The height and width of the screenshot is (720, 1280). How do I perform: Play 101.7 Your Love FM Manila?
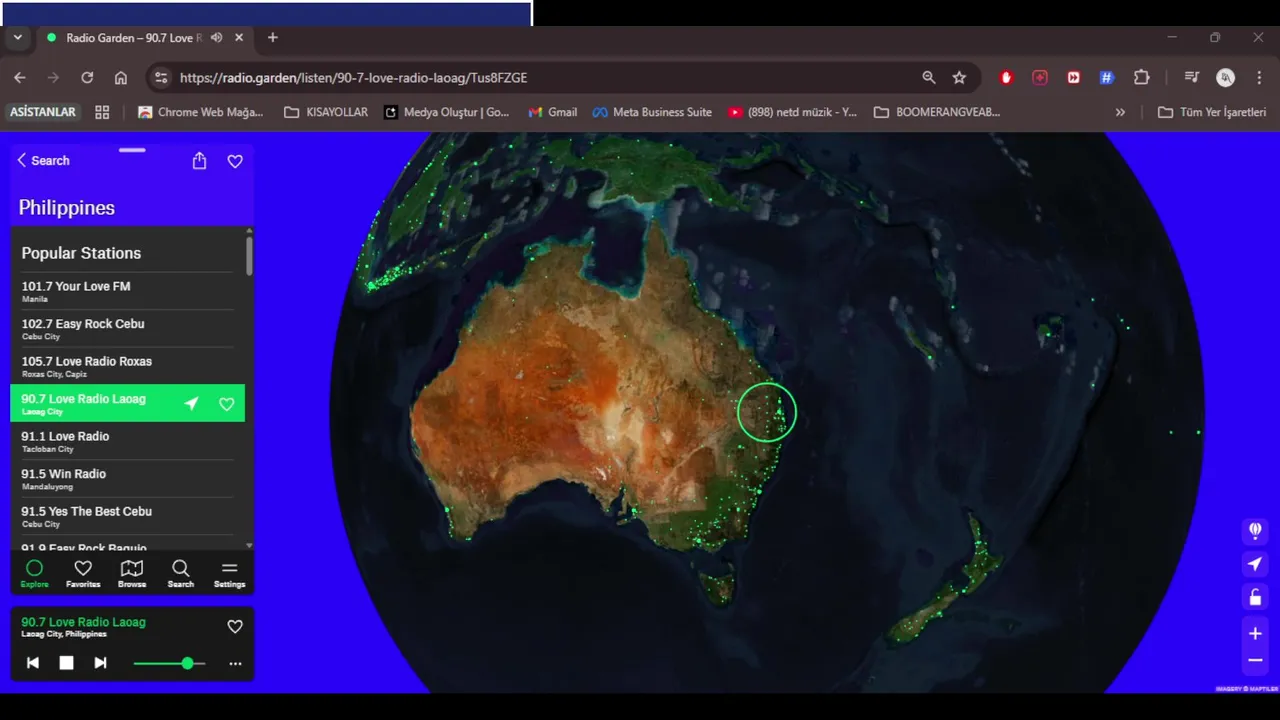pyautogui.click(x=127, y=292)
